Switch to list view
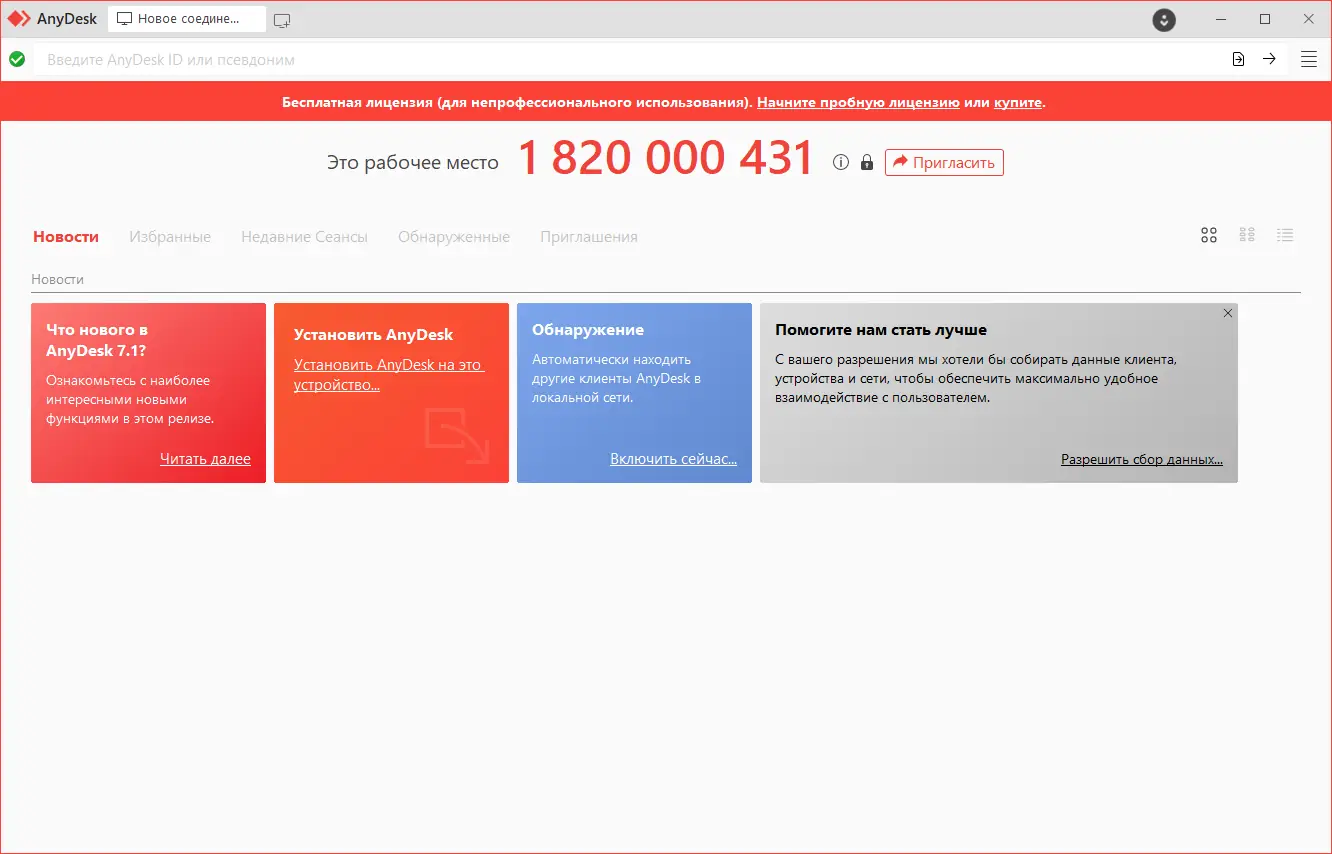This screenshot has height=854, width=1332. tap(1285, 235)
